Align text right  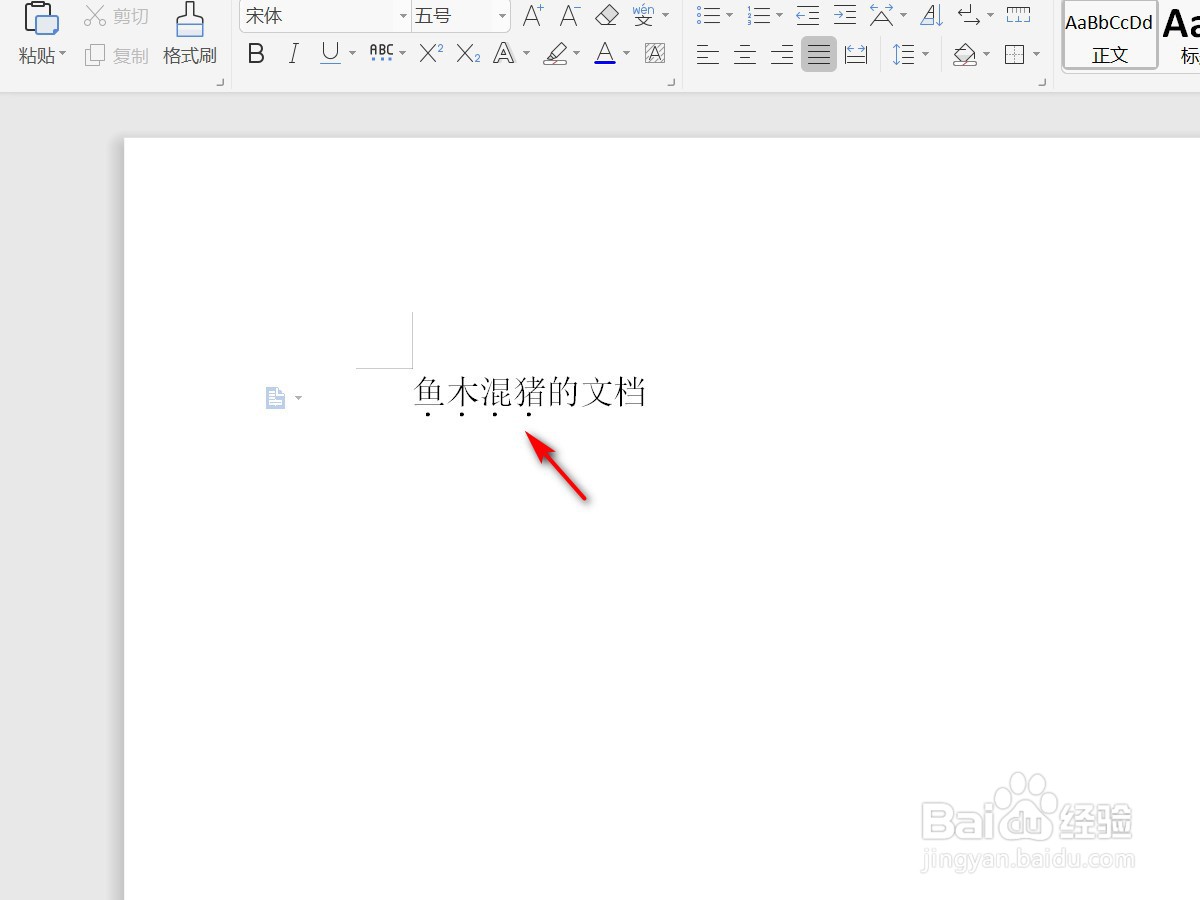point(782,54)
